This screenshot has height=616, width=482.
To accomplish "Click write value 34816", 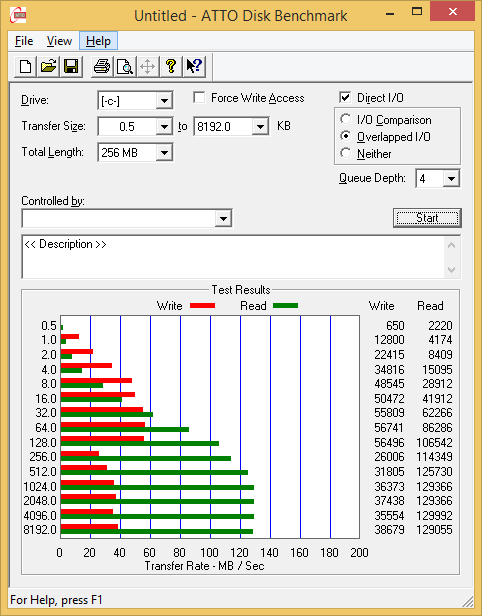I will [389, 370].
